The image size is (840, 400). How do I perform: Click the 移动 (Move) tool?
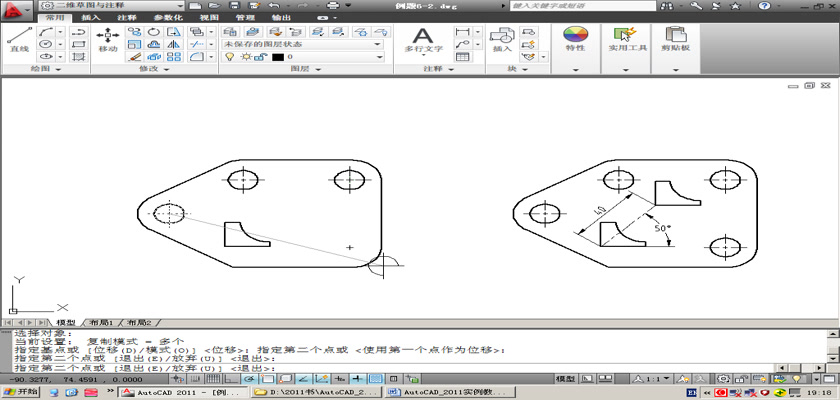(107, 38)
